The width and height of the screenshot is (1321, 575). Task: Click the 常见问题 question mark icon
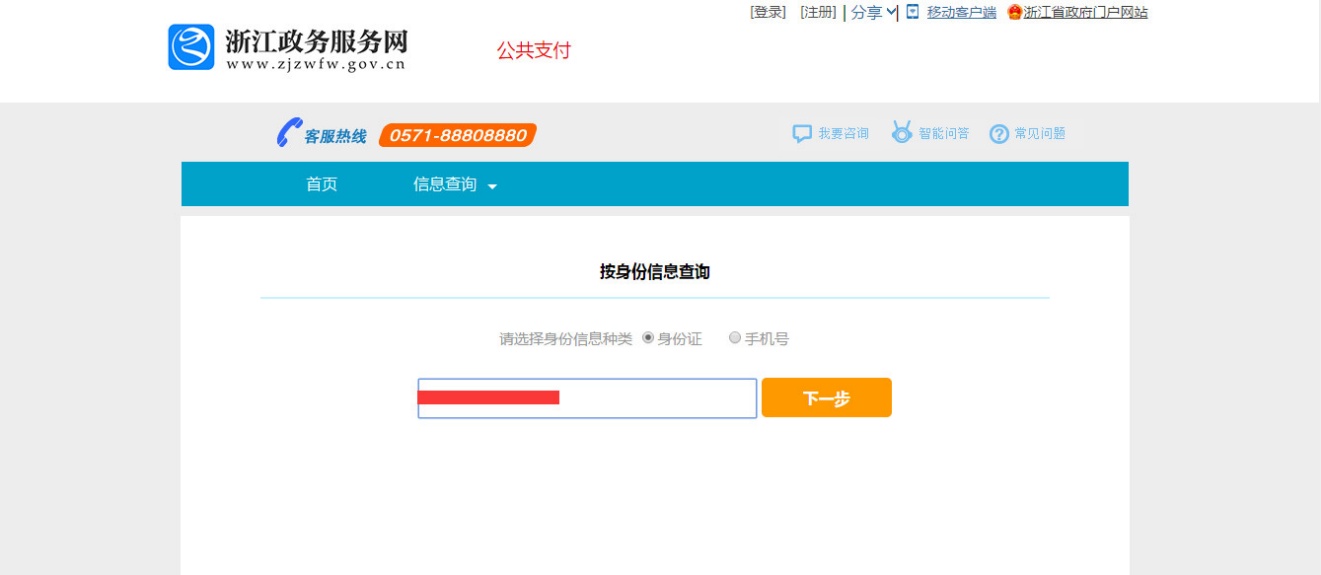click(x=999, y=134)
